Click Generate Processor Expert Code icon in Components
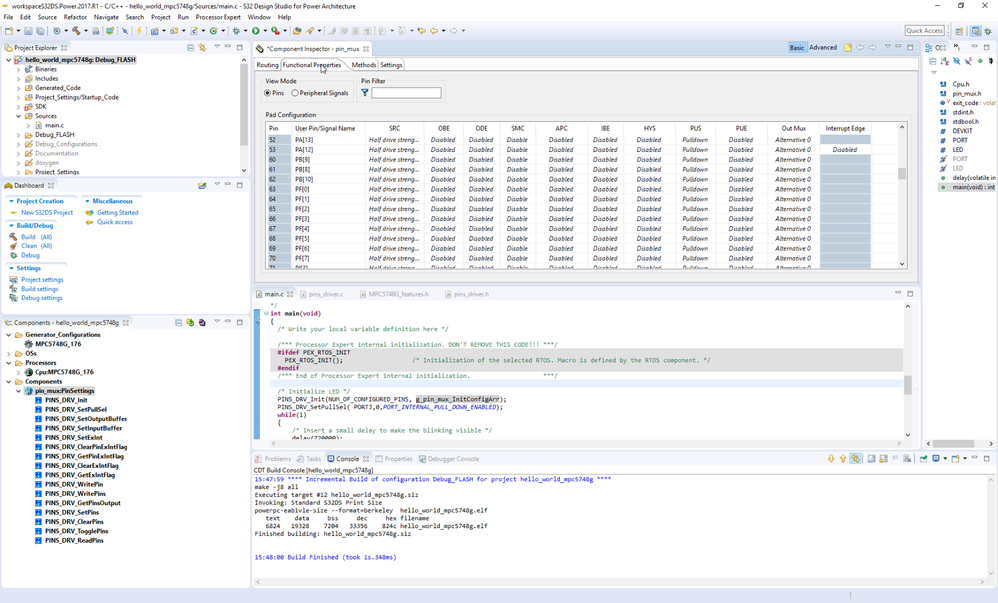The height and width of the screenshot is (603, 998). [190, 323]
